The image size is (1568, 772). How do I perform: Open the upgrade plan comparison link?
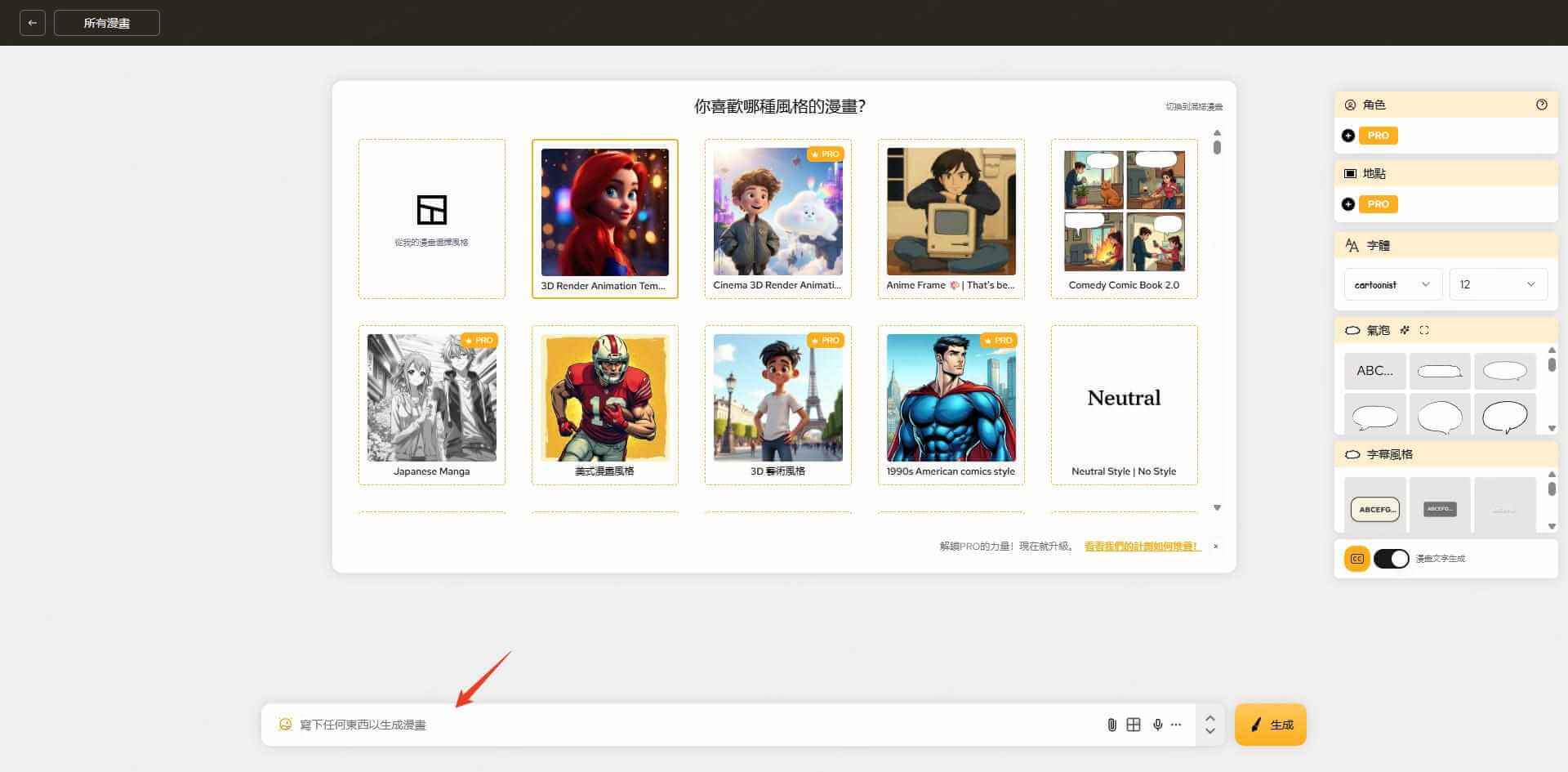coord(1141,547)
